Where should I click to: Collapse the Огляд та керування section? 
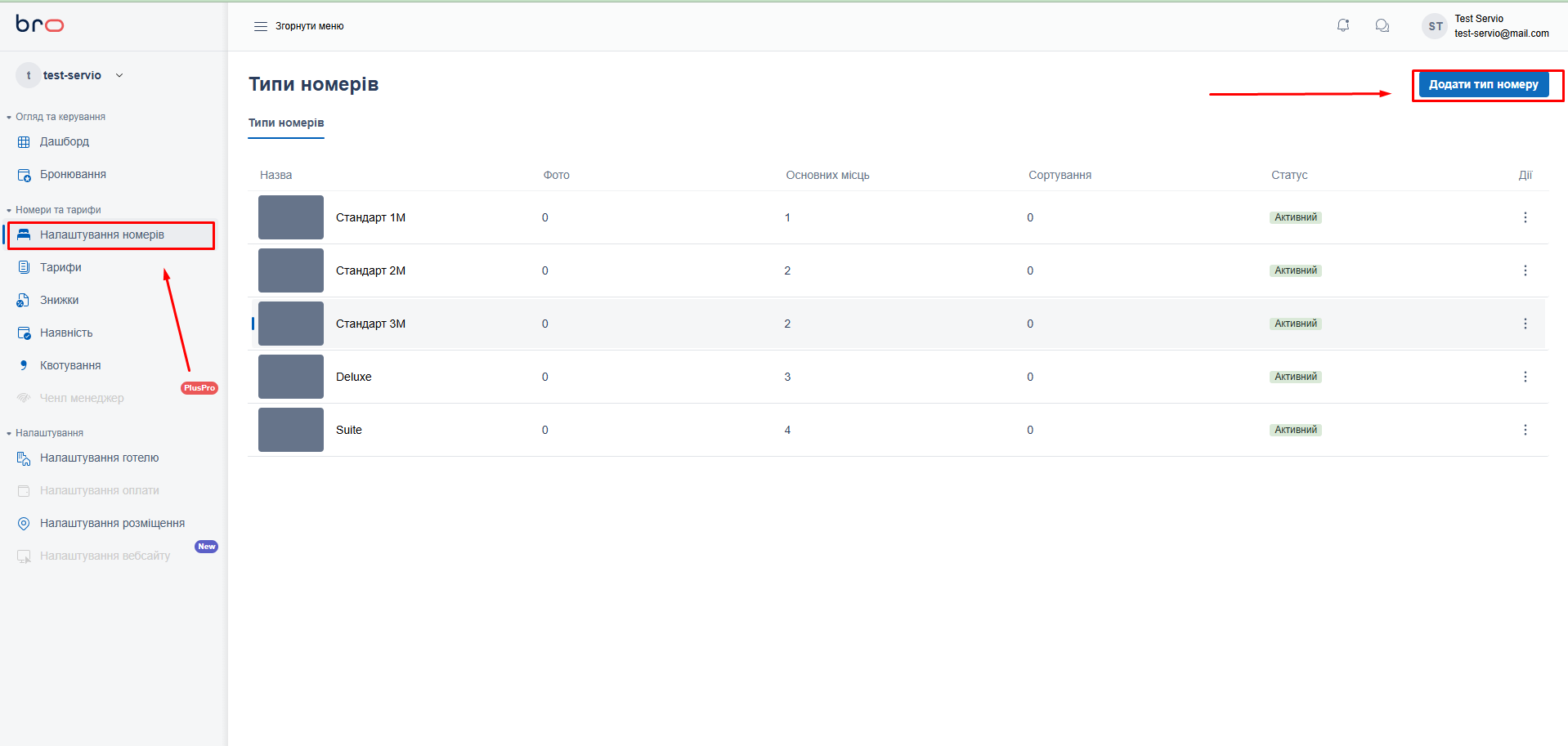(x=9, y=117)
